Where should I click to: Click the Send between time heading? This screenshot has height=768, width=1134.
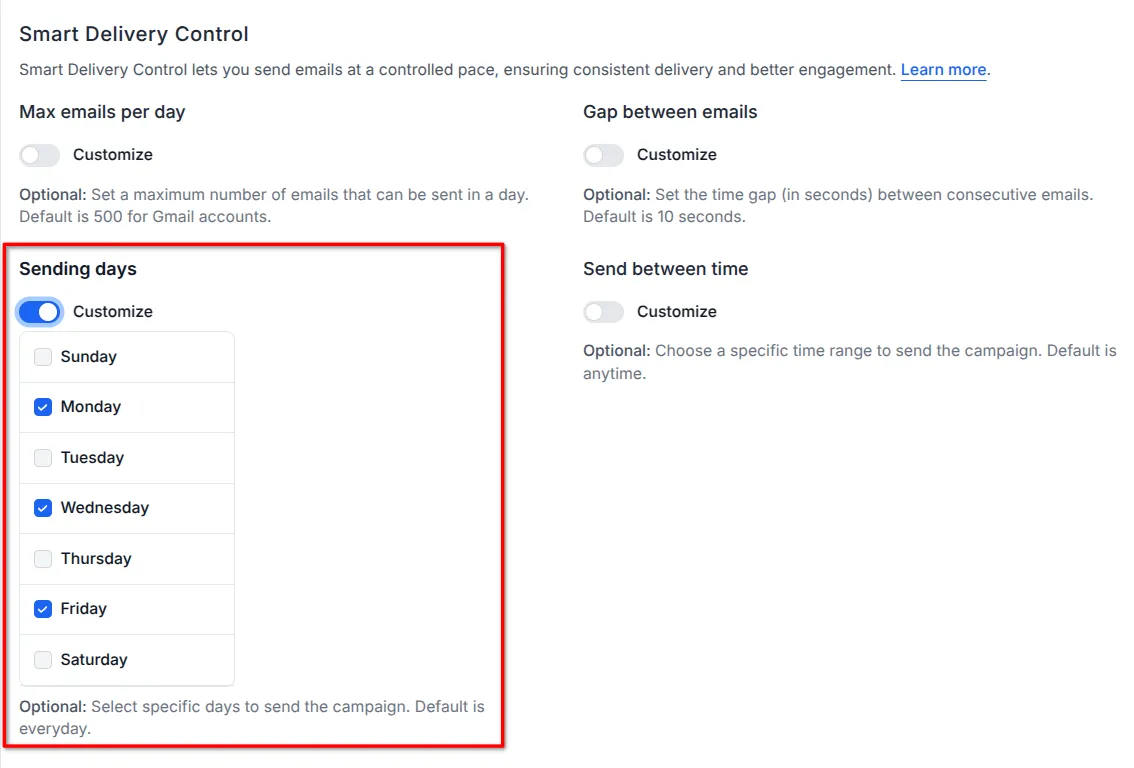[665, 268]
